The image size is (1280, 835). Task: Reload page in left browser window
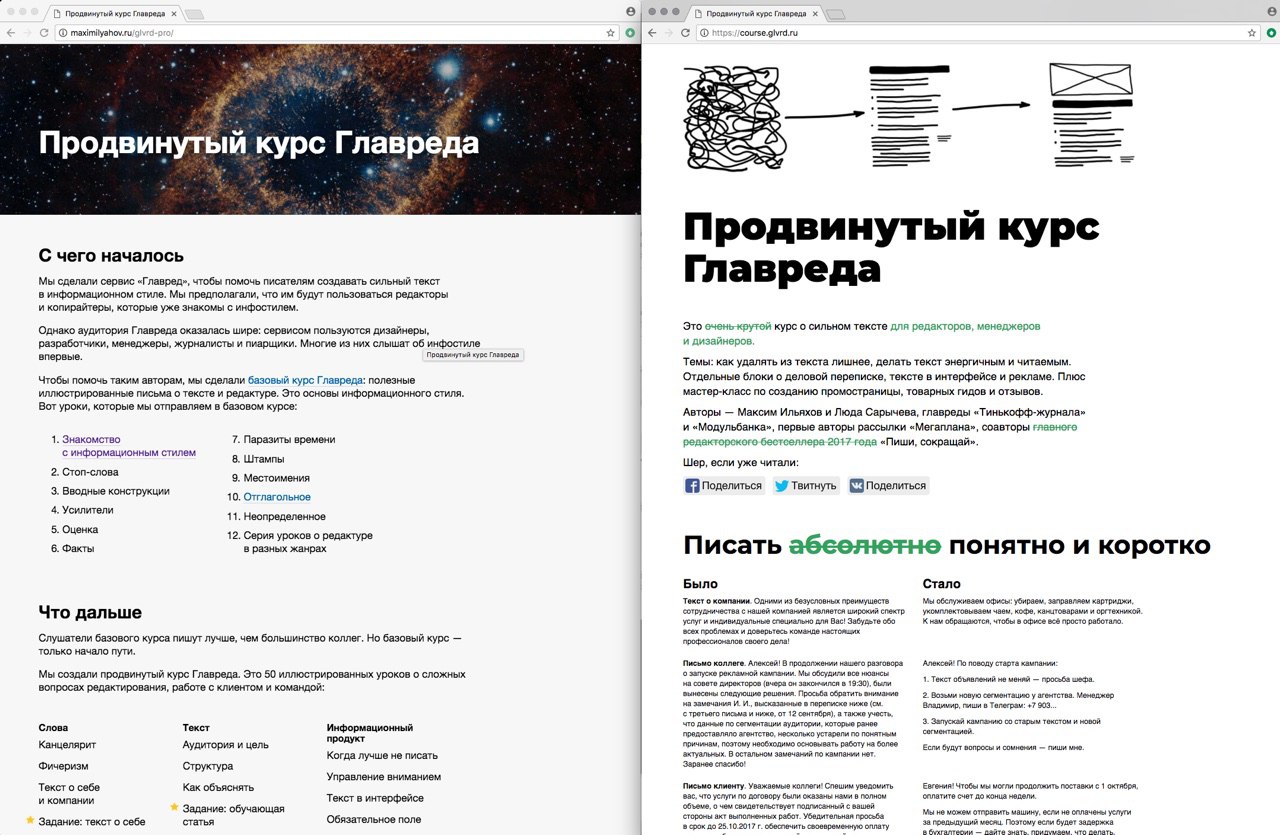[44, 33]
